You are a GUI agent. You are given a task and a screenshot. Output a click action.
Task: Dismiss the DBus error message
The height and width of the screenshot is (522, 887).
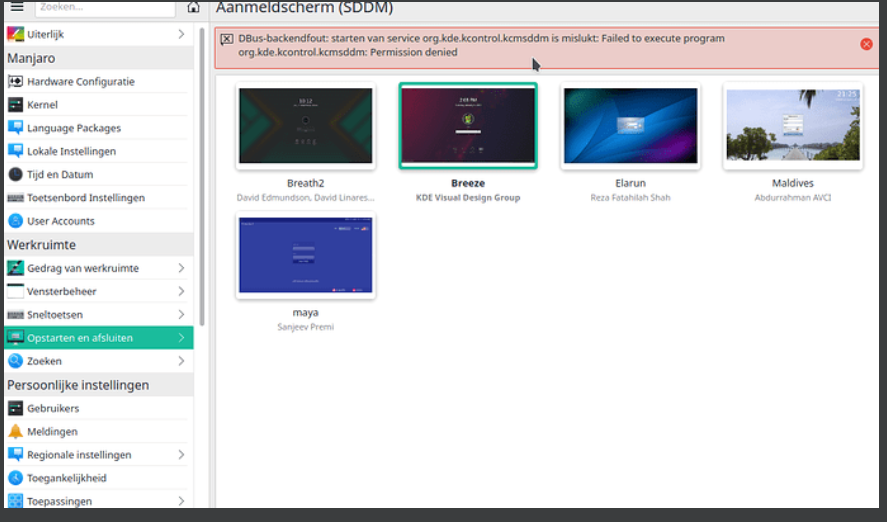point(866,44)
